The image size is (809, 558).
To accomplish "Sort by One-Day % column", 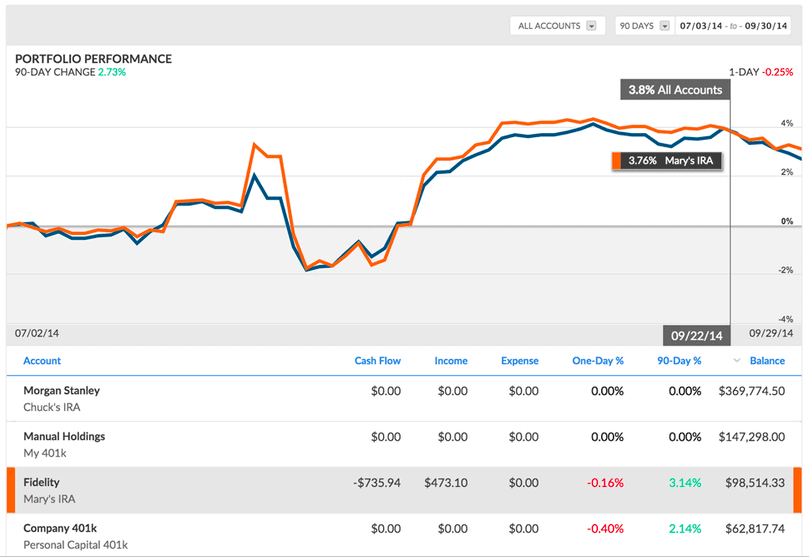I will pos(597,361).
